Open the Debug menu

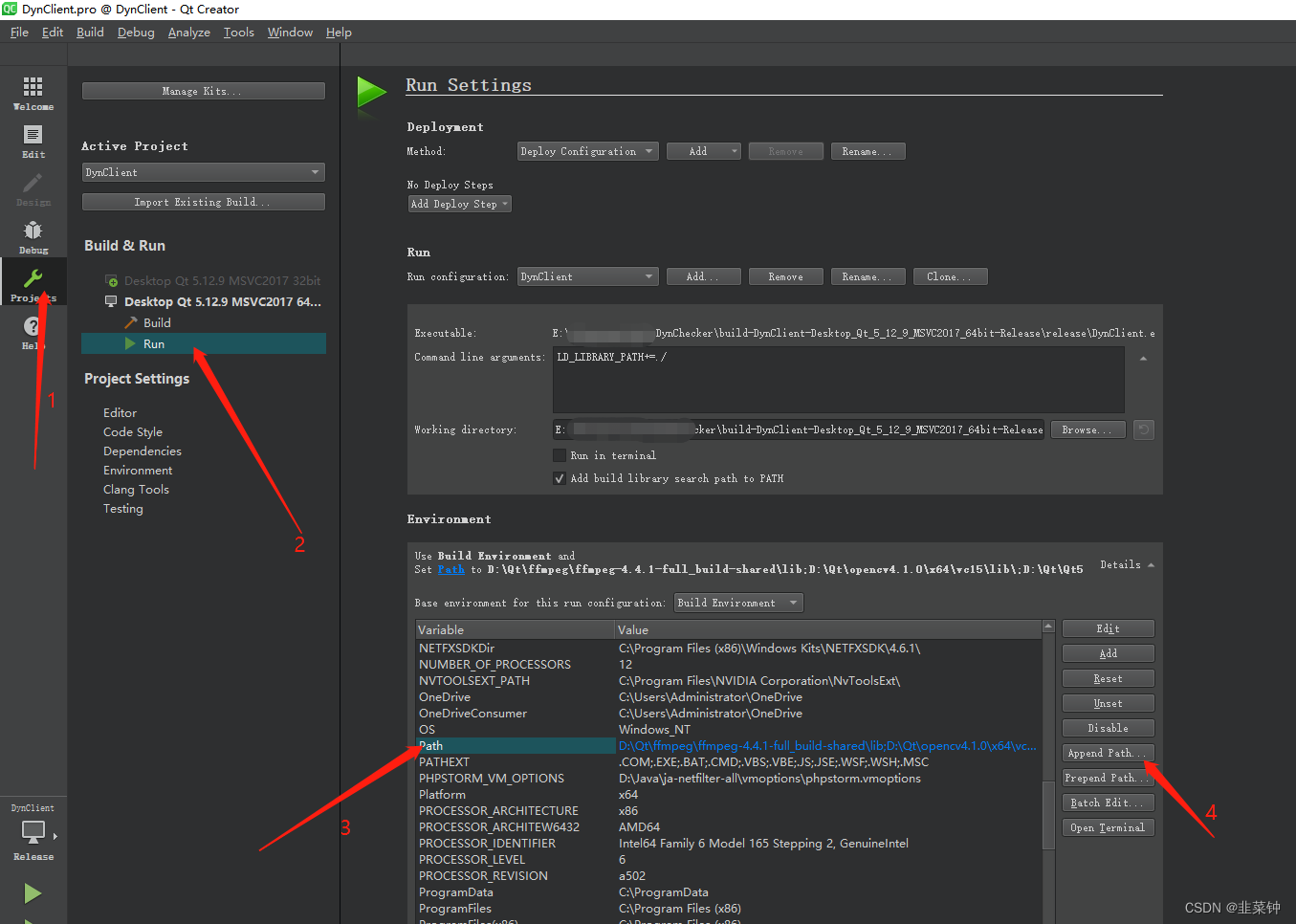click(136, 32)
